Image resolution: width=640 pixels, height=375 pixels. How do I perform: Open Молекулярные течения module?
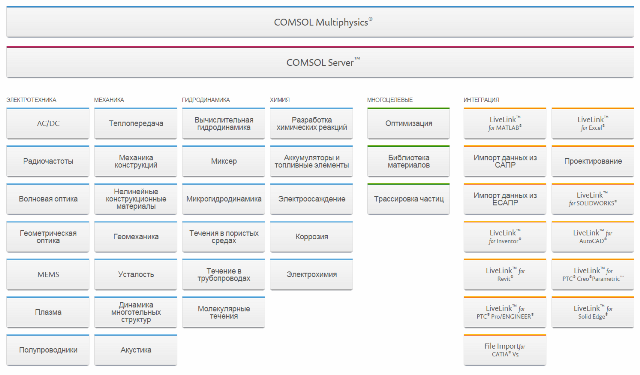pyautogui.click(x=224, y=312)
